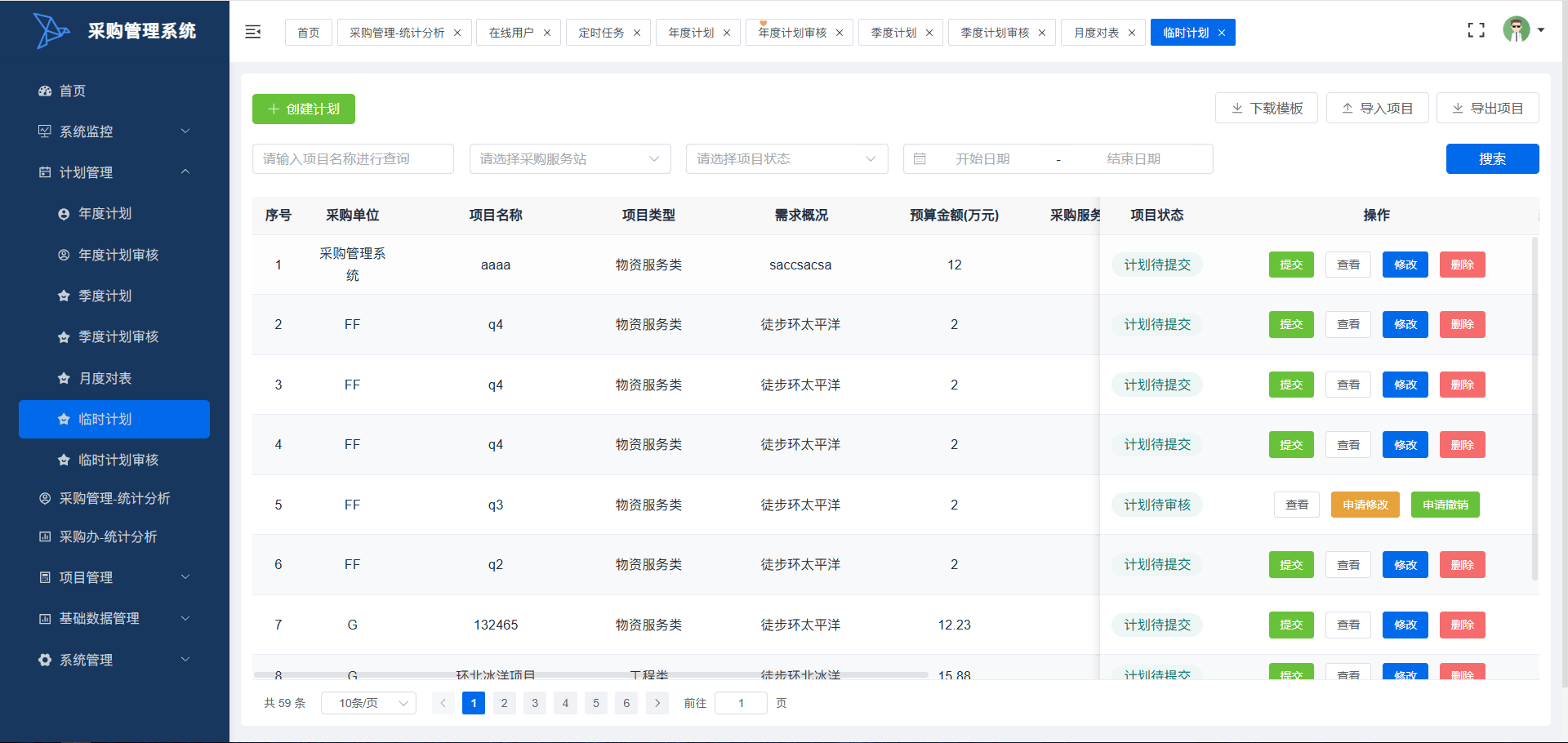
Task: Close the 年度计划审核 tab
Action: [x=840, y=33]
